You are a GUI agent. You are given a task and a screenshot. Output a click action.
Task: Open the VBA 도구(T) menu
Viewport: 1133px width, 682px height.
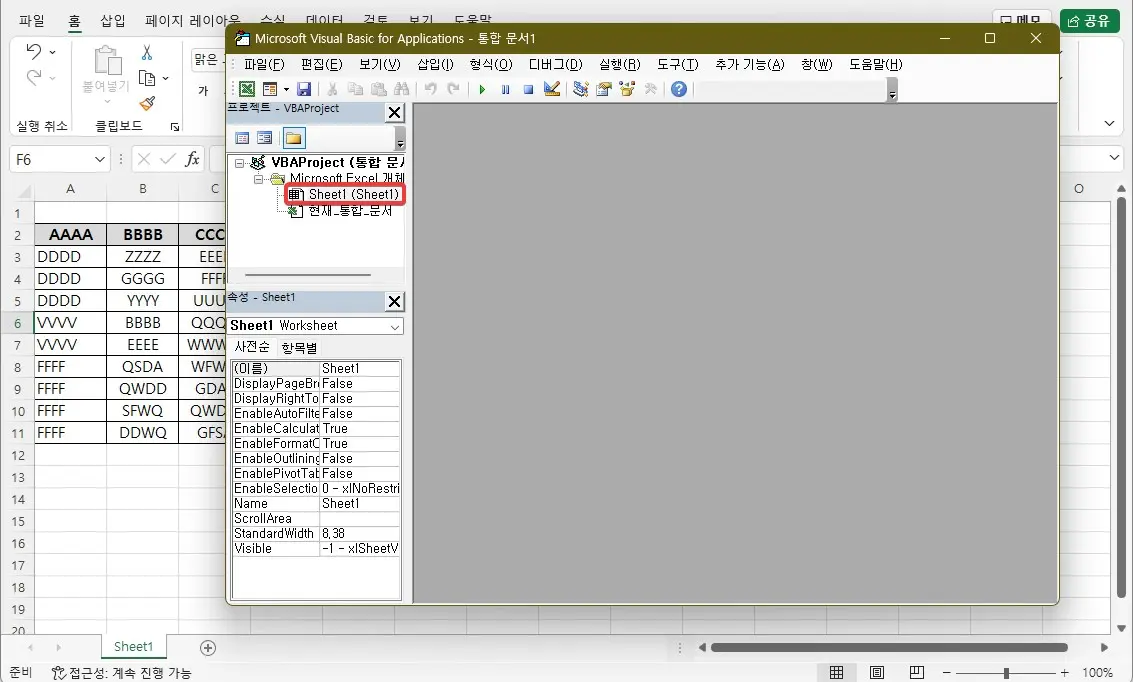pos(677,64)
